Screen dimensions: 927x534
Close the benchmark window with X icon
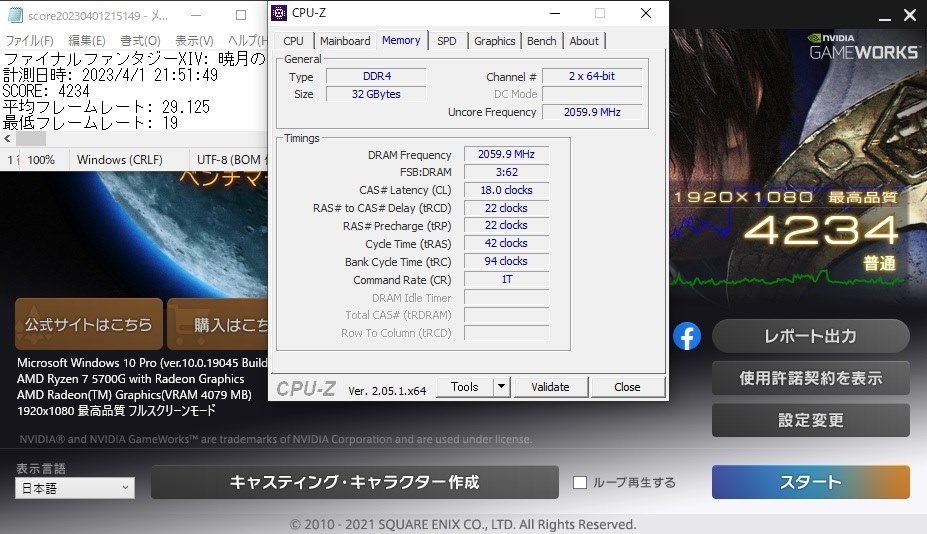tap(910, 15)
